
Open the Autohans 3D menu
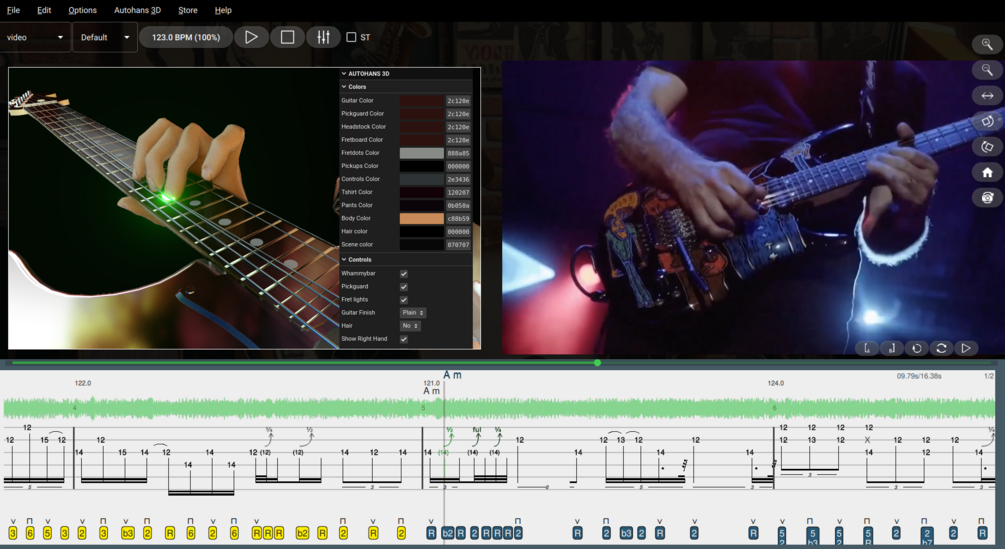click(137, 10)
